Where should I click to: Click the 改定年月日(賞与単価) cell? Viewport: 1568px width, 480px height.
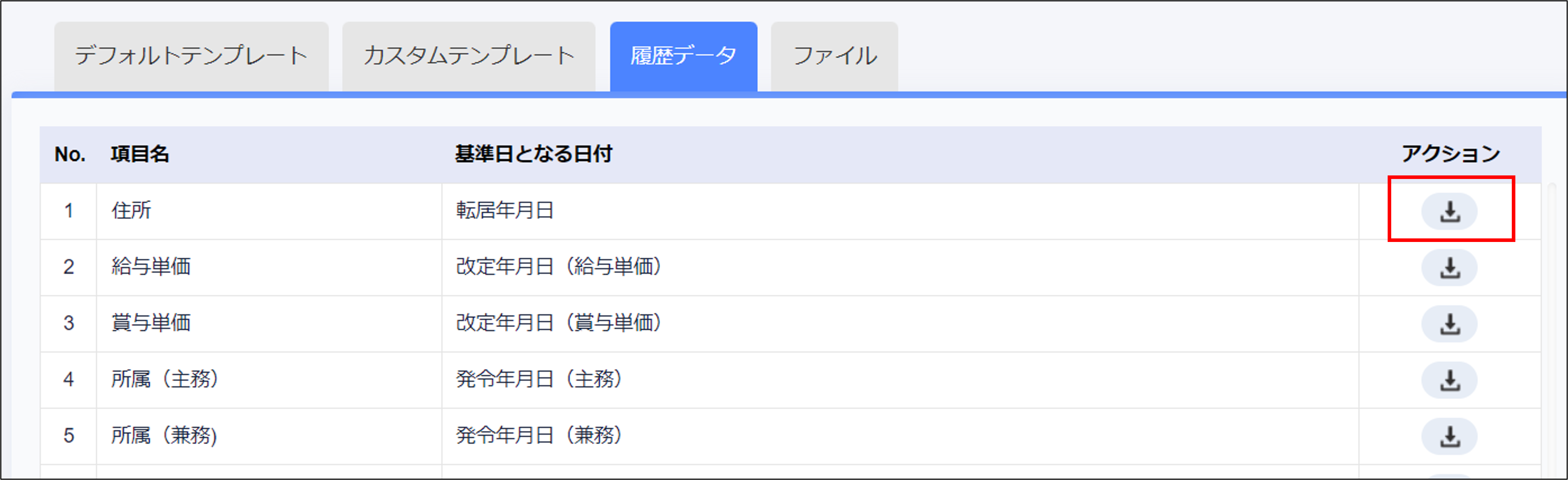(x=558, y=323)
